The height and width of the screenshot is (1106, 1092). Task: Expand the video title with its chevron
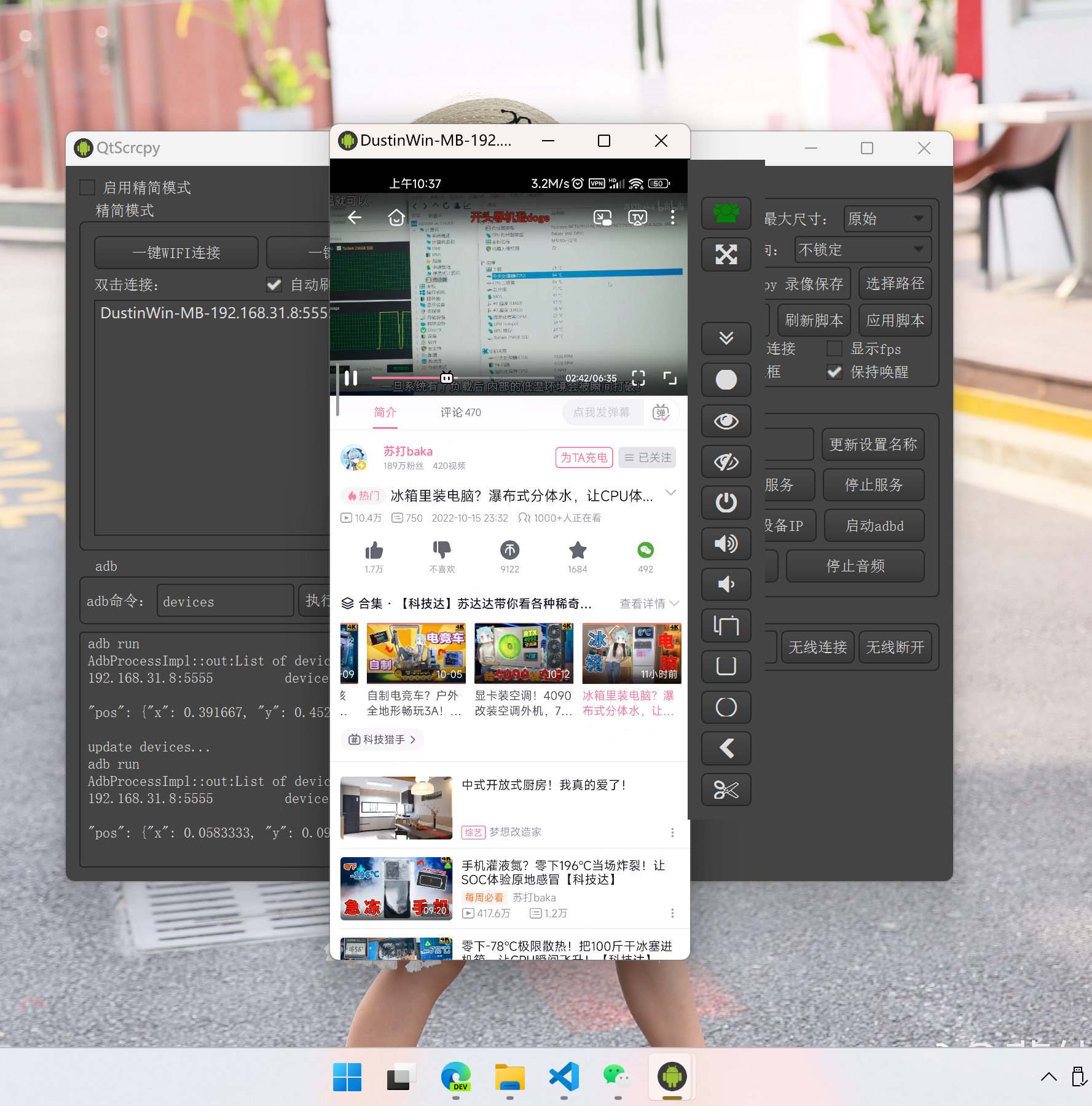pos(671,492)
